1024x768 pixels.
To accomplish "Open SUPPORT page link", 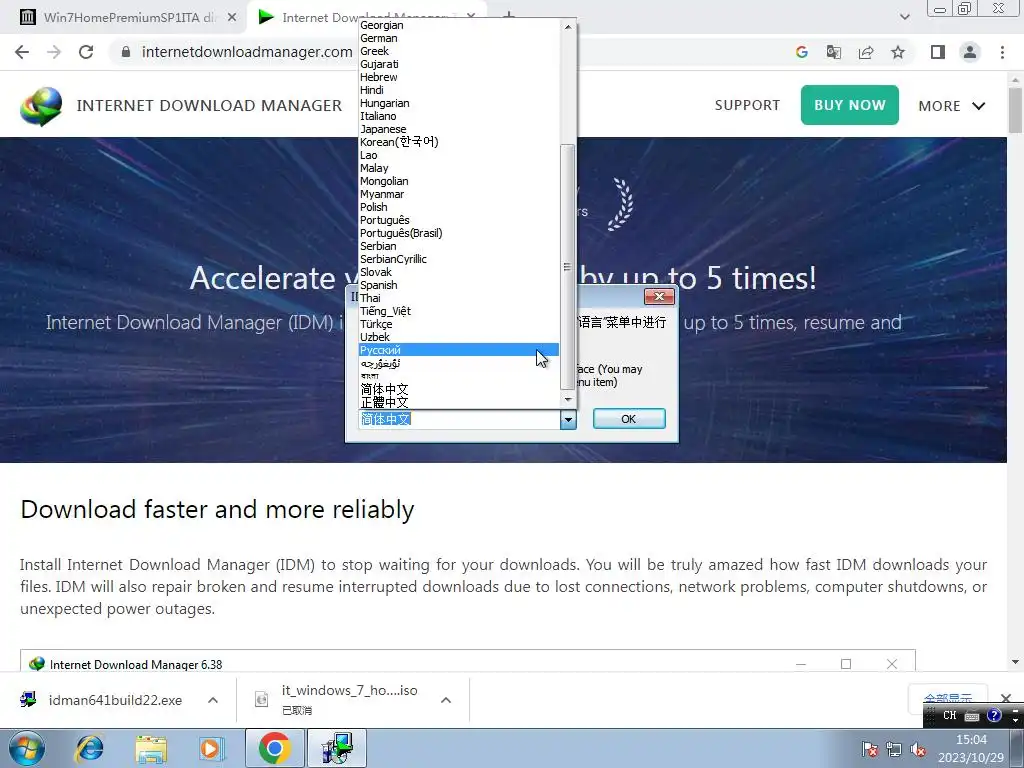I will (x=747, y=105).
